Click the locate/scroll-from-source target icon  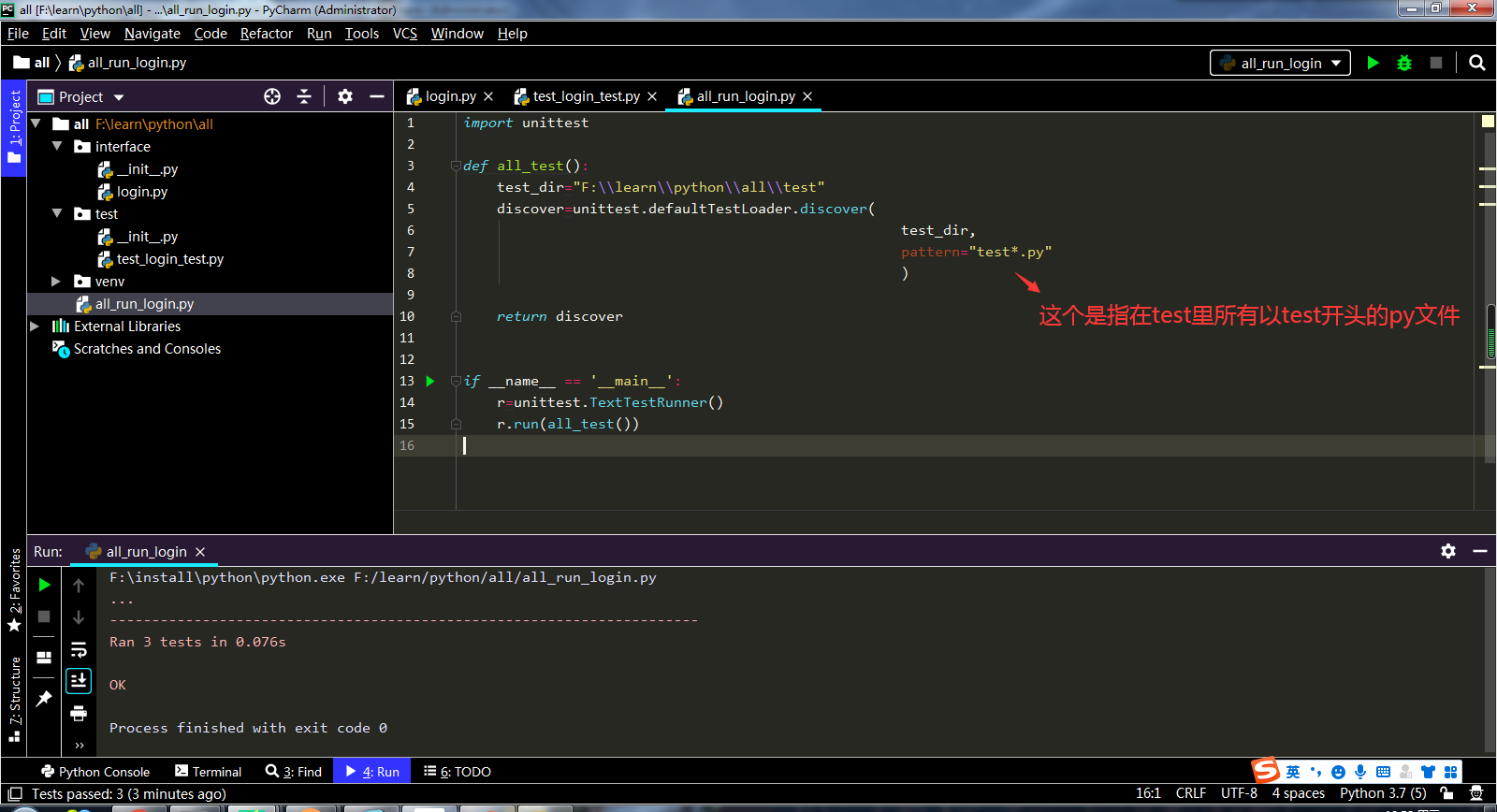coord(272,96)
